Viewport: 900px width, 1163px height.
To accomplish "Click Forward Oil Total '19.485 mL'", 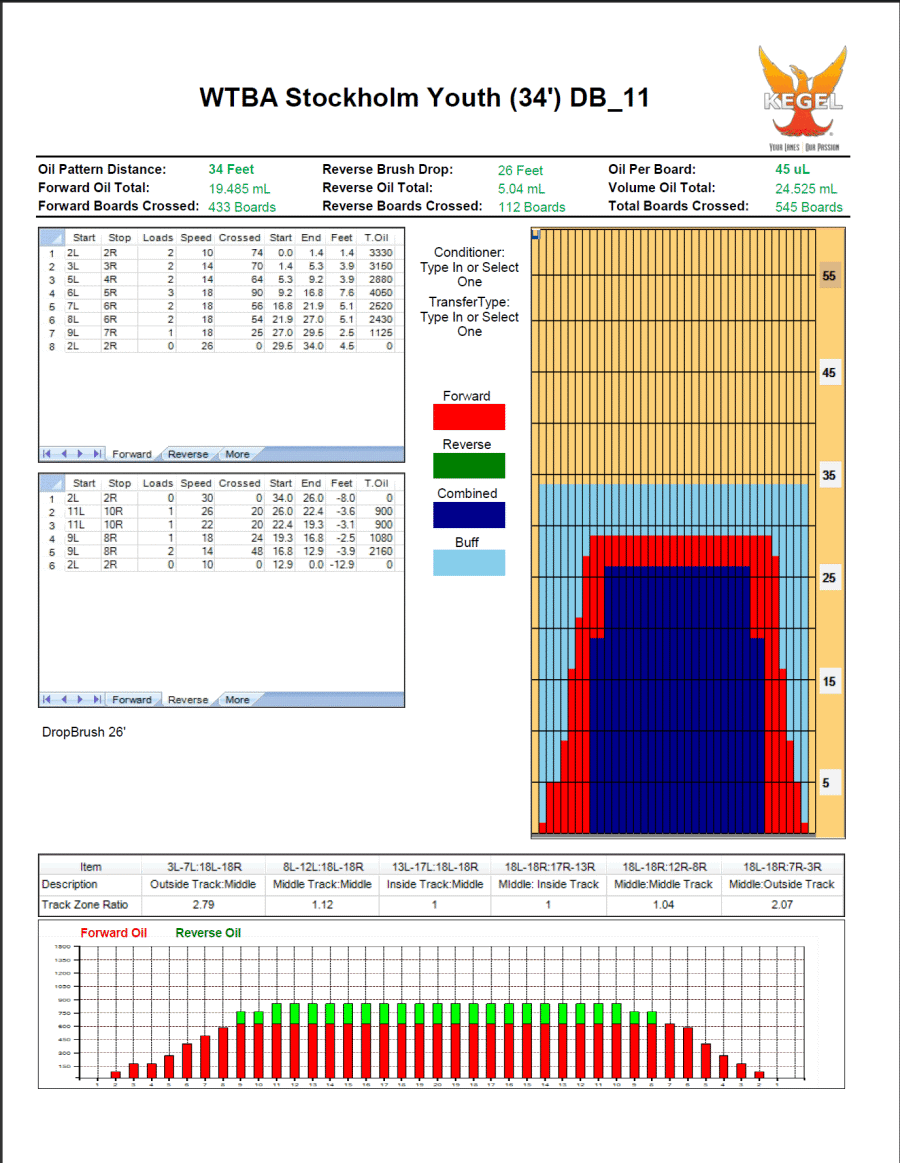I will pyautogui.click(x=239, y=189).
